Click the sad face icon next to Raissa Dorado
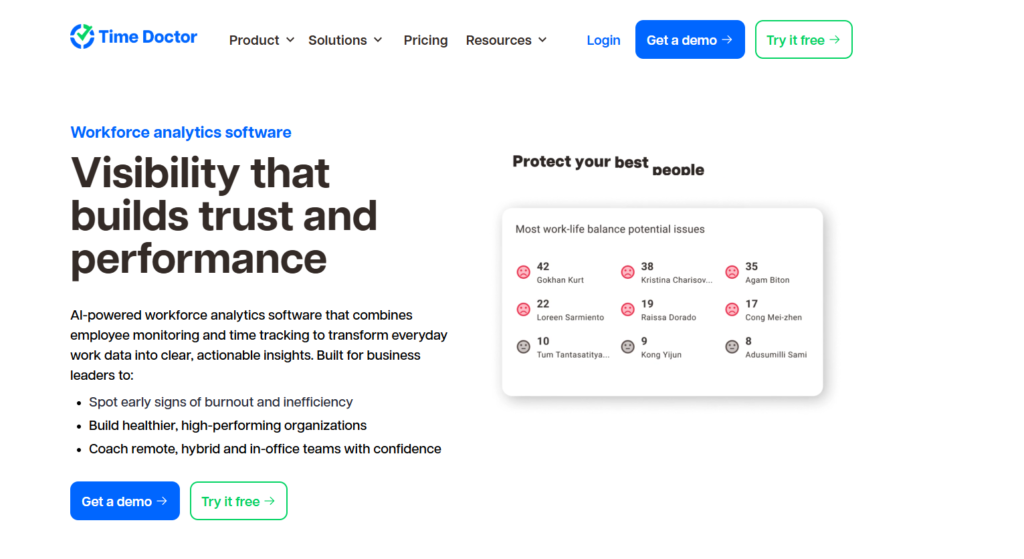Viewport: 1024px width, 559px height. coord(628,310)
